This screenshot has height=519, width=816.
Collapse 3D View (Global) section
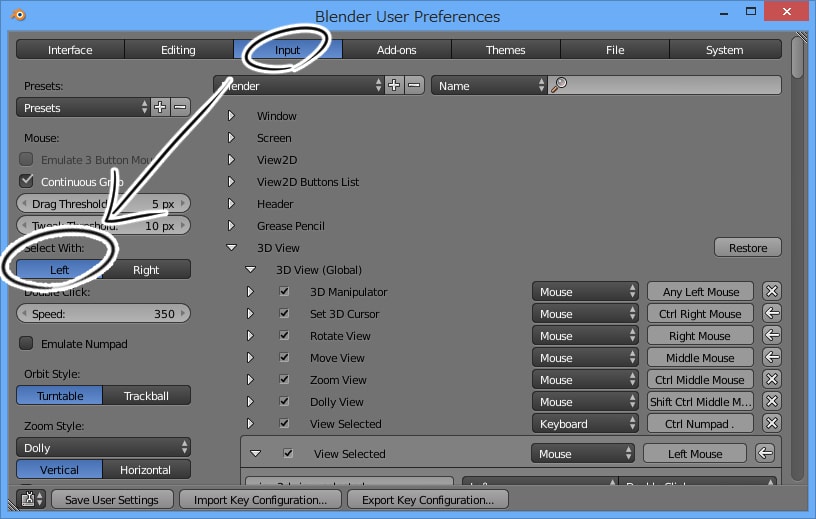click(x=250, y=270)
